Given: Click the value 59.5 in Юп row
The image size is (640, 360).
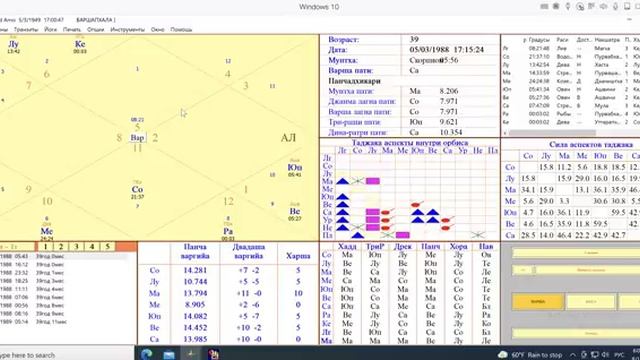Looking at the screenshot, I should (x=618, y=212).
